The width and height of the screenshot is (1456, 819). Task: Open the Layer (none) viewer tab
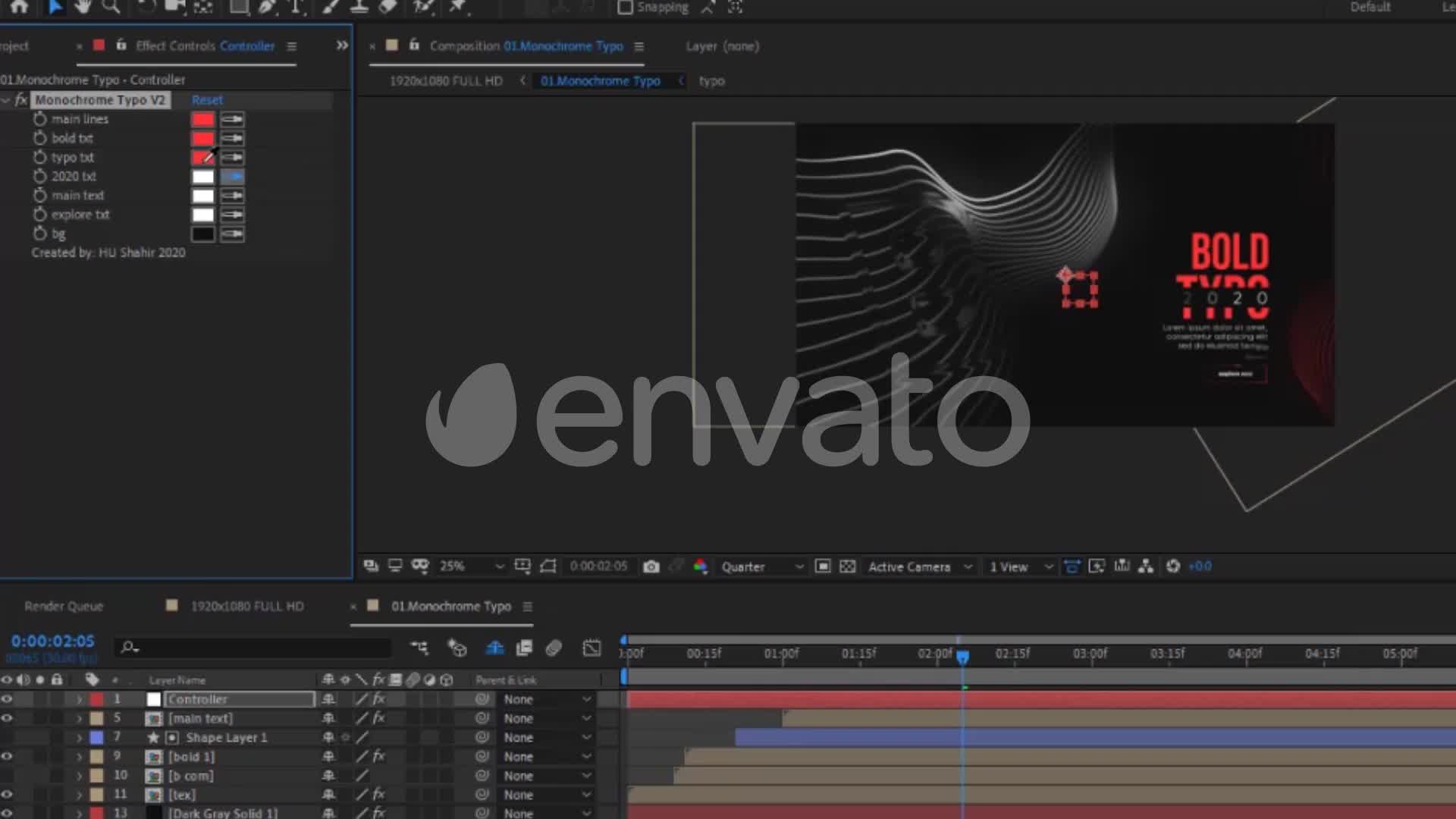tap(722, 45)
